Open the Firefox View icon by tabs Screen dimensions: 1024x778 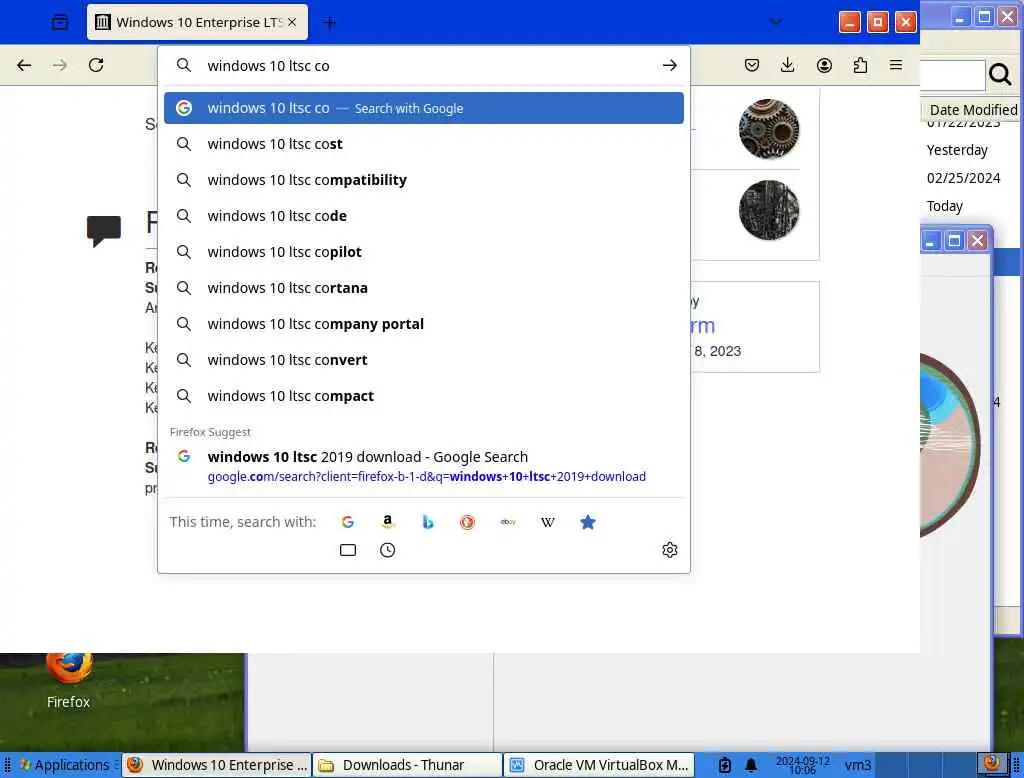click(59, 22)
